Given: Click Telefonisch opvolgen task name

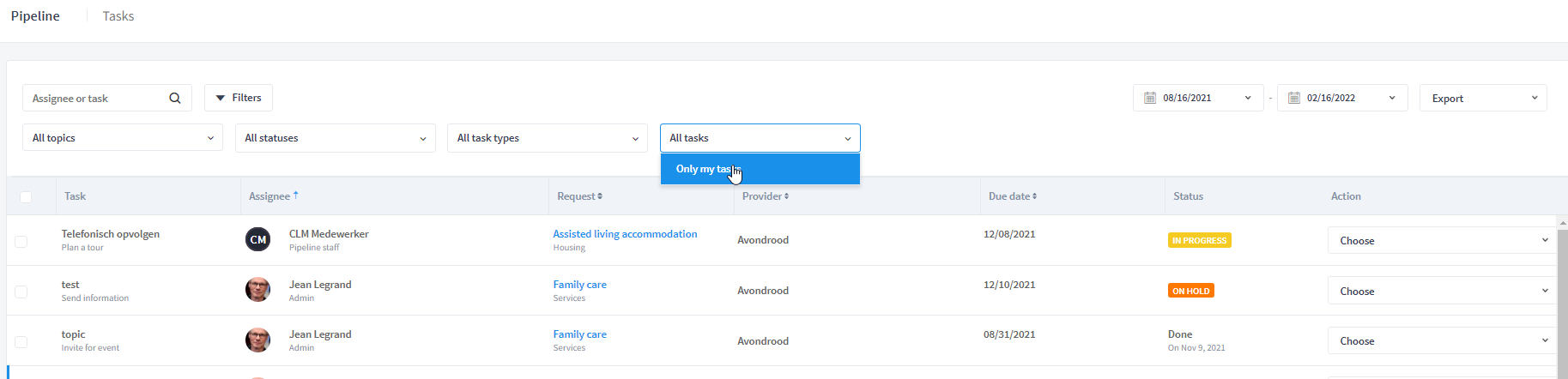Looking at the screenshot, I should [111, 234].
